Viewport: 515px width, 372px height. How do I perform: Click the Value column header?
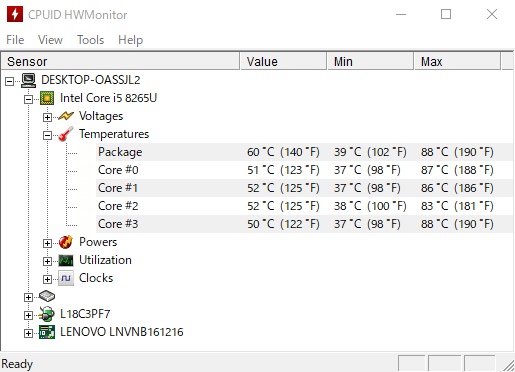pos(283,61)
